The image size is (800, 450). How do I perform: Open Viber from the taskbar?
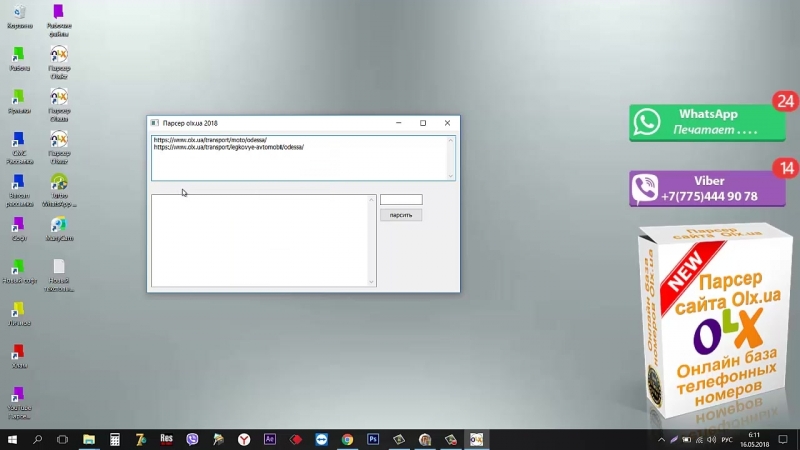[192, 439]
